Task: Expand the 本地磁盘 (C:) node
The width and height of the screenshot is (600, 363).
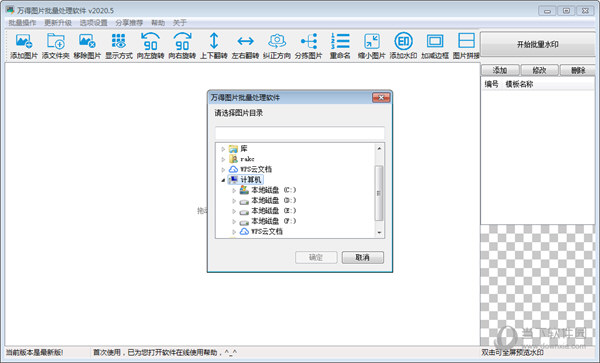Action: pyautogui.click(x=234, y=190)
